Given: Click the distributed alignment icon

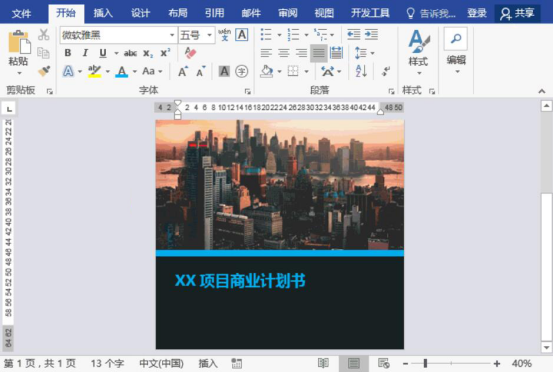Looking at the screenshot, I should tap(336, 53).
